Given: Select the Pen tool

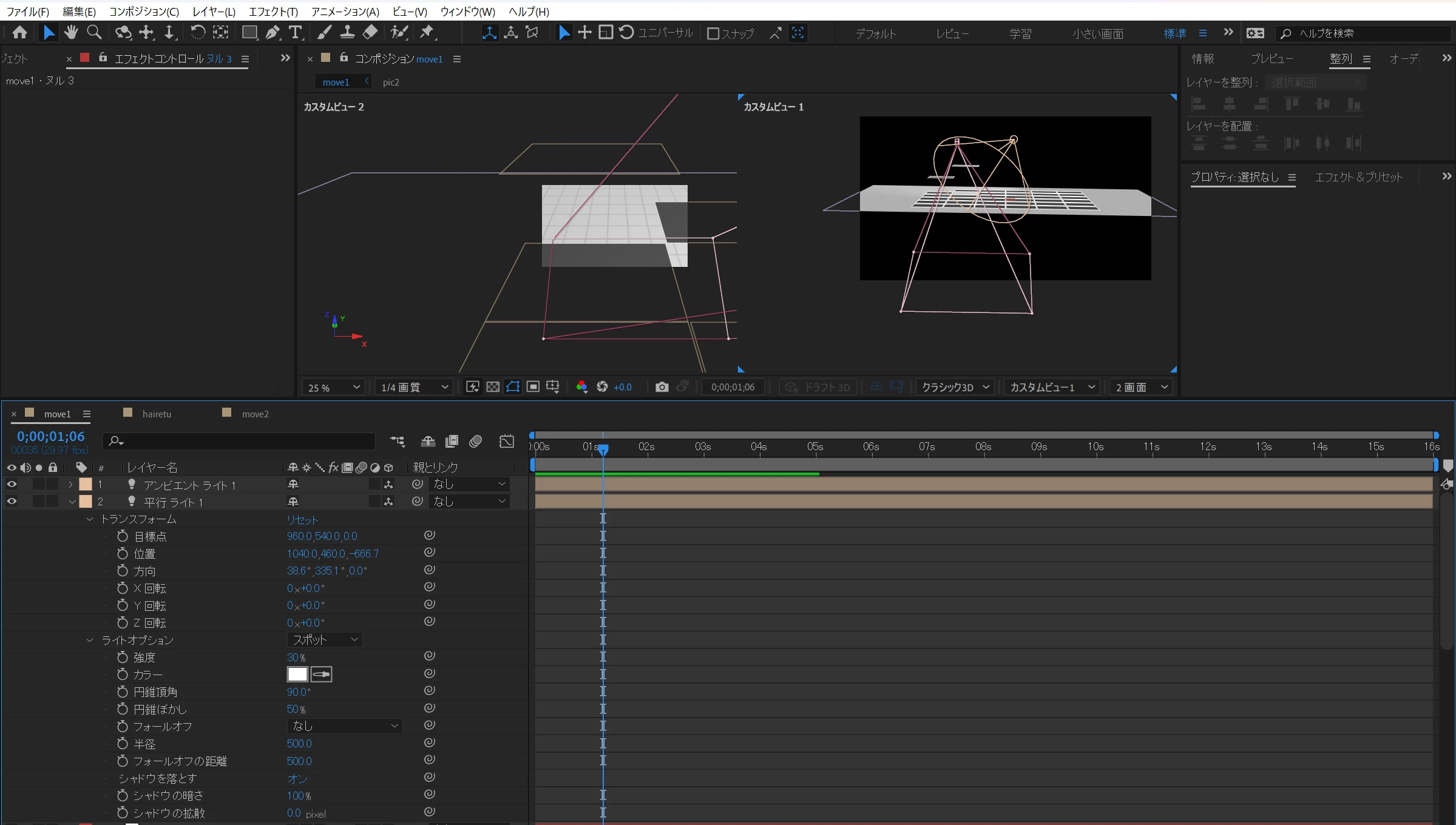Looking at the screenshot, I should (x=273, y=33).
